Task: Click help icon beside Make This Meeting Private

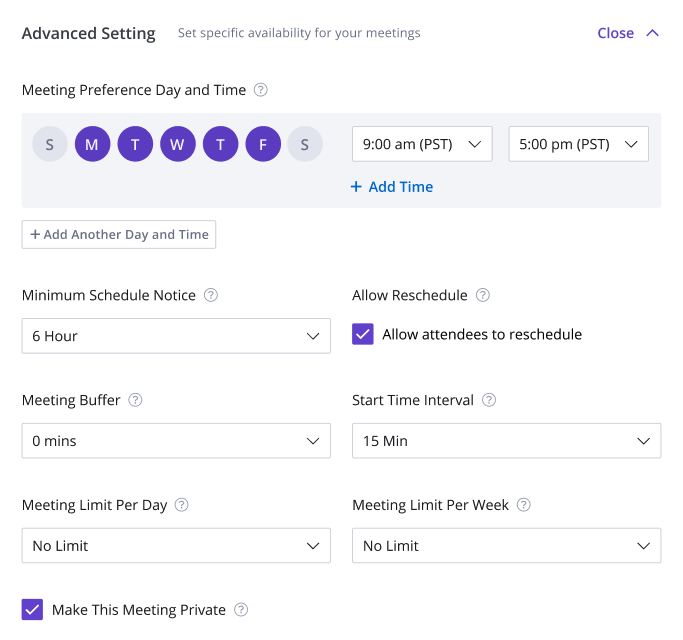Action: pyautogui.click(x=241, y=610)
